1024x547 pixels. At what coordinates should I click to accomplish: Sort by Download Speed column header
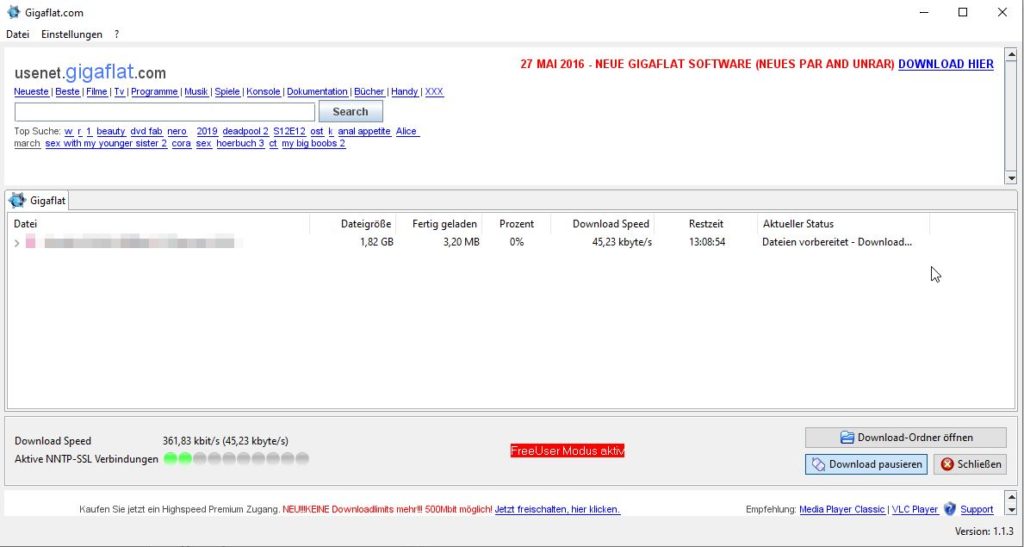[603, 224]
